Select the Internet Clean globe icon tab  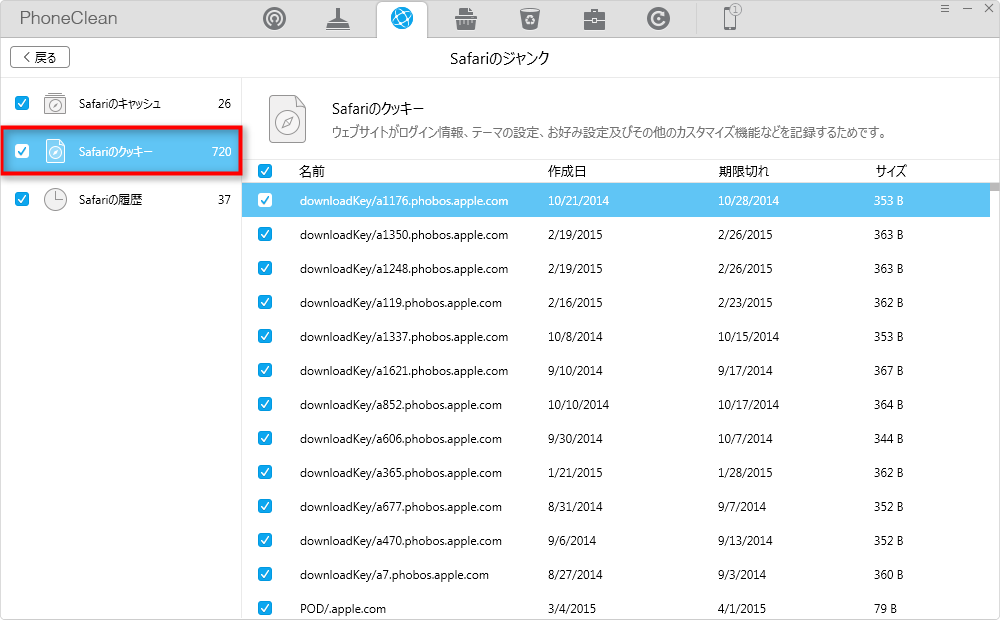tap(402, 18)
